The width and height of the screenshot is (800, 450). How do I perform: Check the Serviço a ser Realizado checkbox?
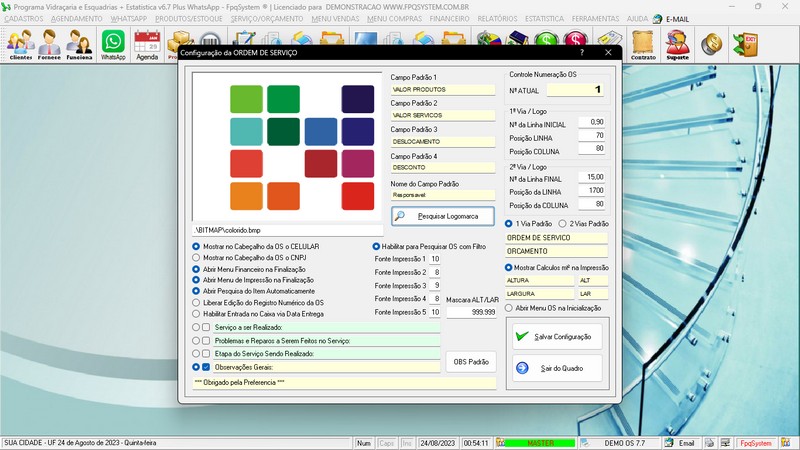click(x=206, y=327)
